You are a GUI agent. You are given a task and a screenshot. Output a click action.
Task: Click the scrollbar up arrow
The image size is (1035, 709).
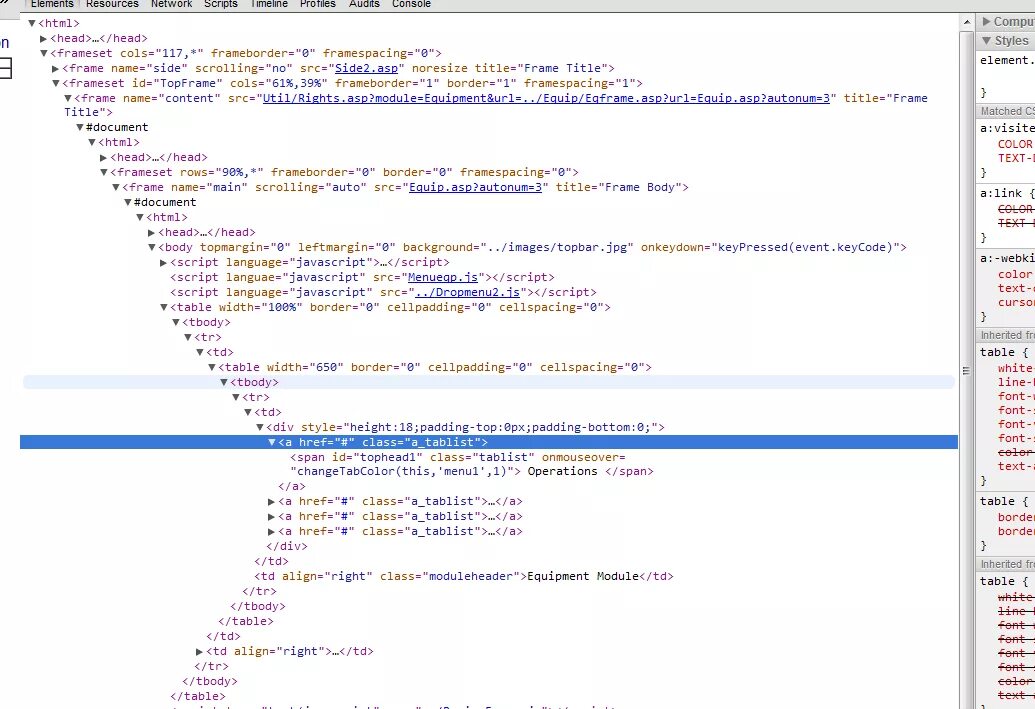(x=966, y=22)
